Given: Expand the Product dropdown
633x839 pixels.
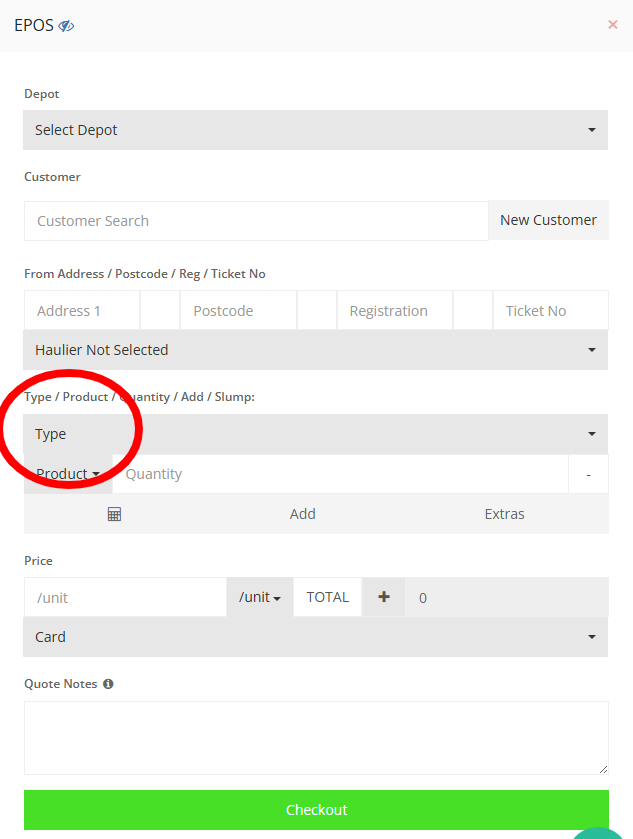Looking at the screenshot, I should [68, 474].
